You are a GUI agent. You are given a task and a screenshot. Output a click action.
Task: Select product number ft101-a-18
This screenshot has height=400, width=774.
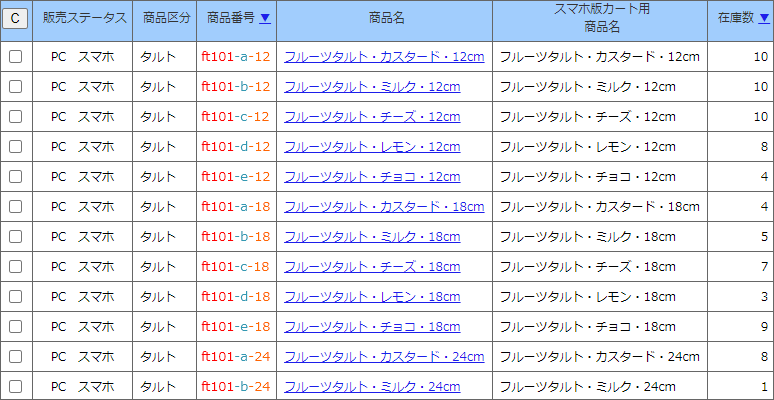tap(236, 206)
